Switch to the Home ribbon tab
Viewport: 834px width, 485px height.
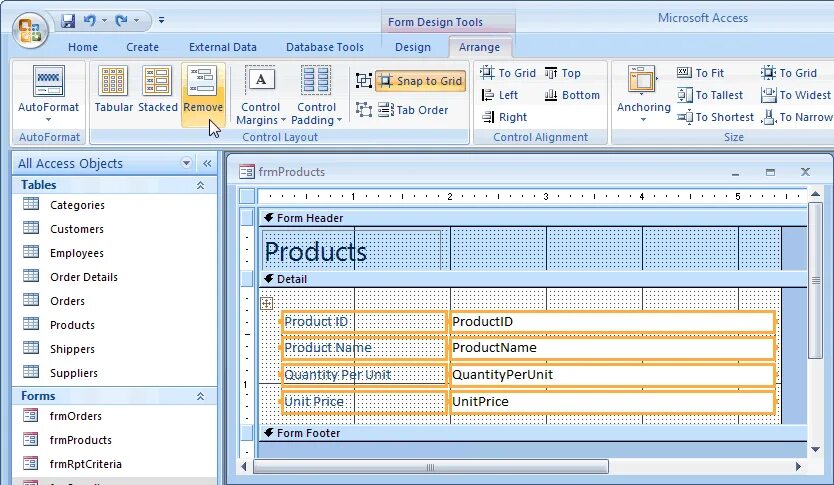(x=83, y=47)
